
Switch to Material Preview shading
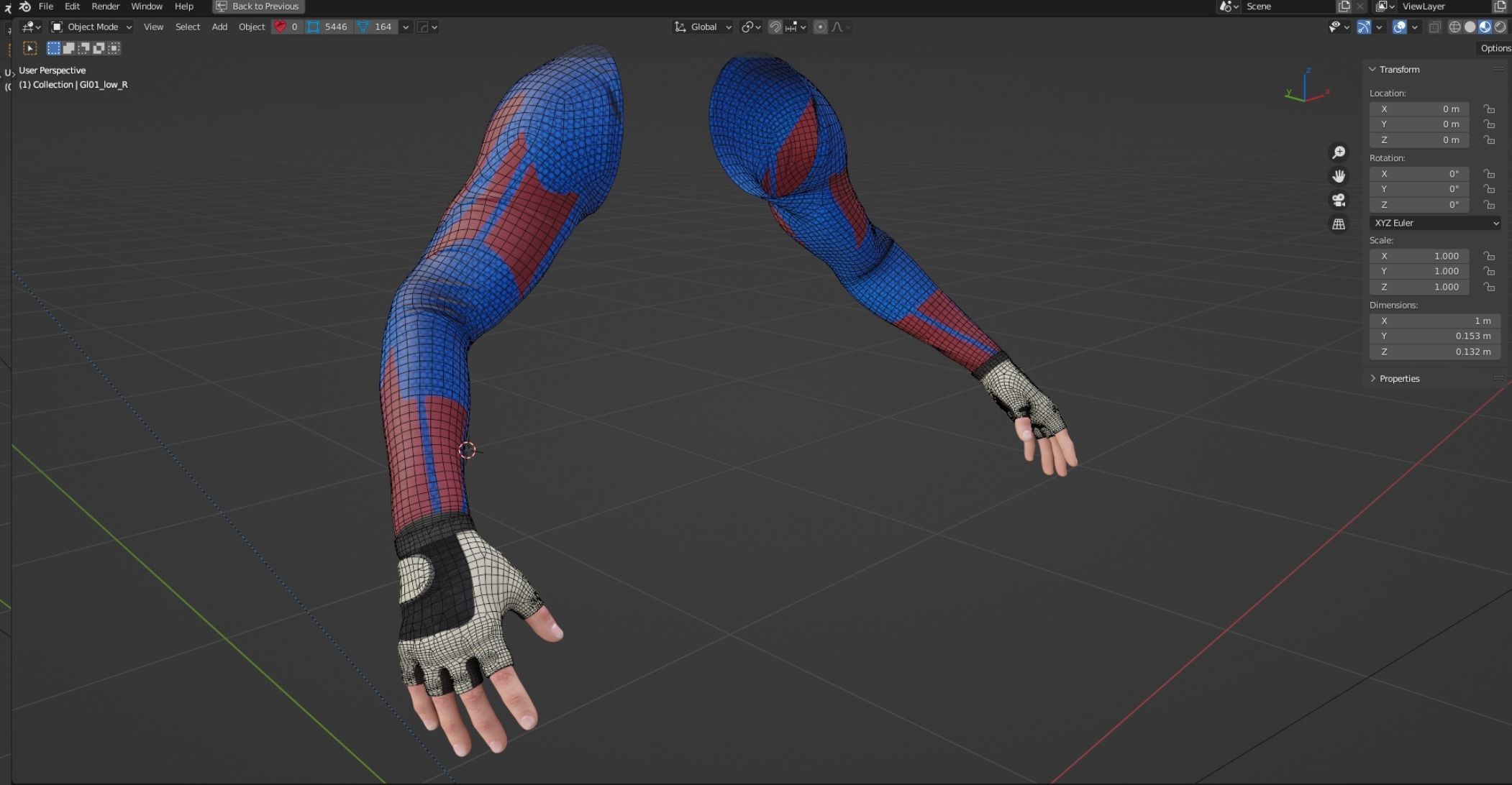click(x=1485, y=27)
